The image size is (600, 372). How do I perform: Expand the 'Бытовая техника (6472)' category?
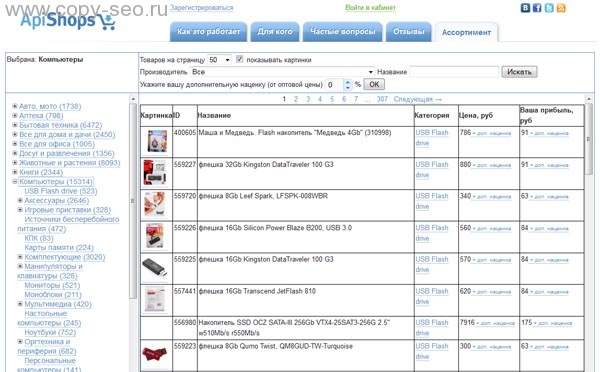point(15,125)
